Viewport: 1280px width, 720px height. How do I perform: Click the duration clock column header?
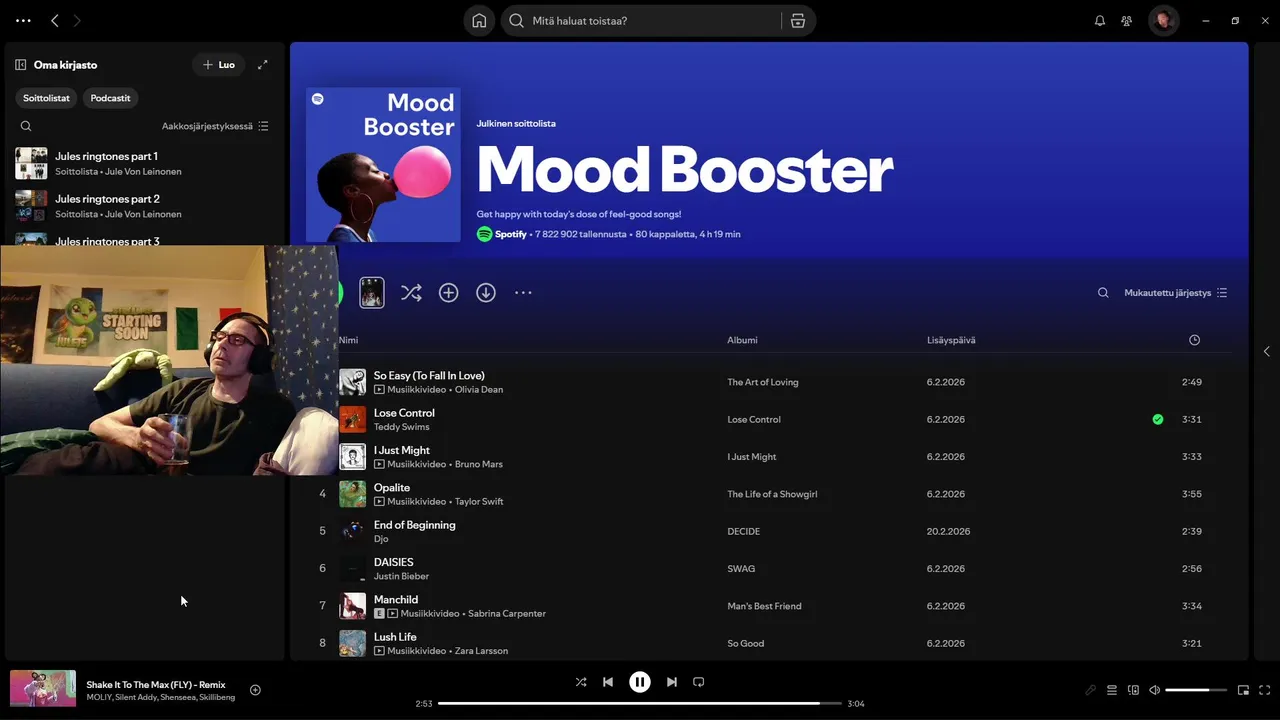(1194, 340)
